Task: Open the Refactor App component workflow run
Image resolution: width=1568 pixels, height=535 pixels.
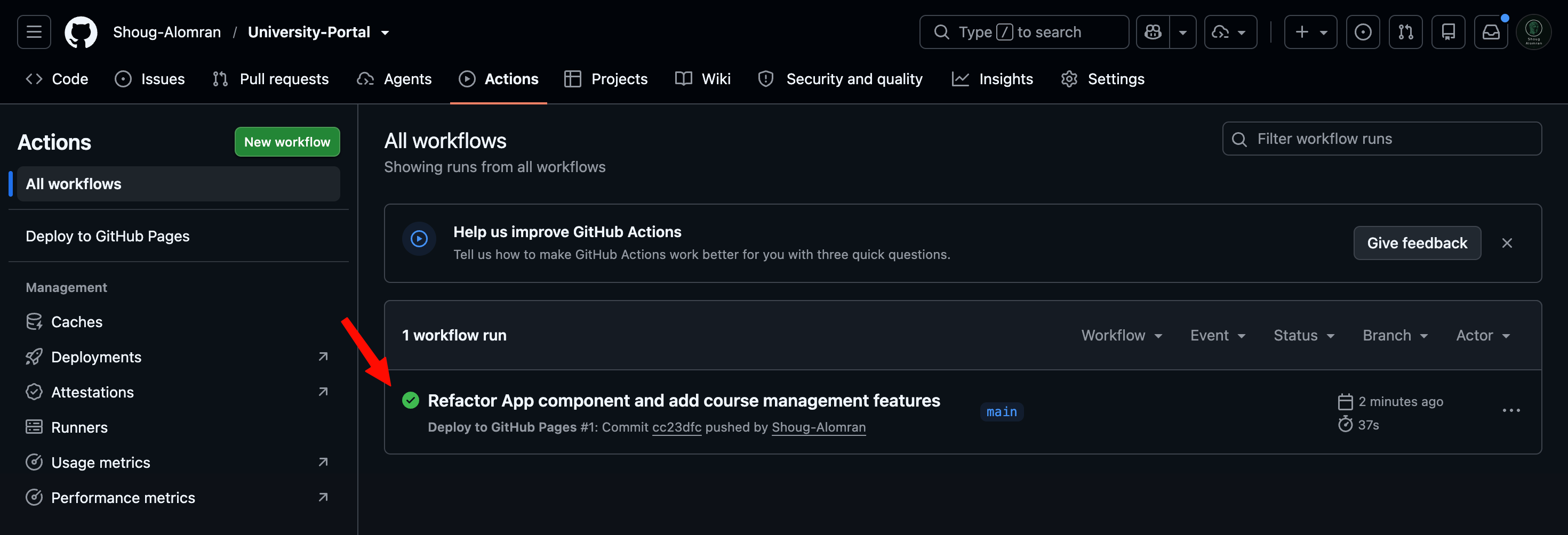Action: click(x=684, y=401)
